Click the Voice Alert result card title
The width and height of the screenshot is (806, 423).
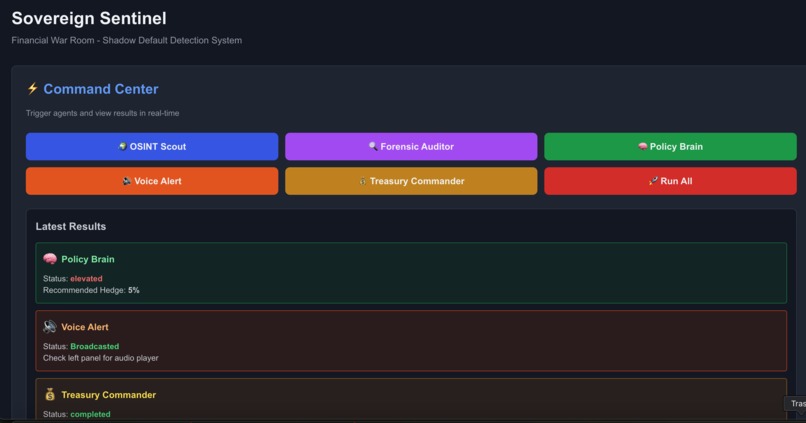tap(85, 327)
